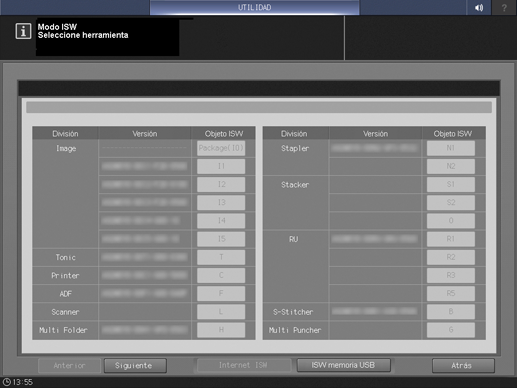Select the T object for Tonic

pyautogui.click(x=221, y=257)
